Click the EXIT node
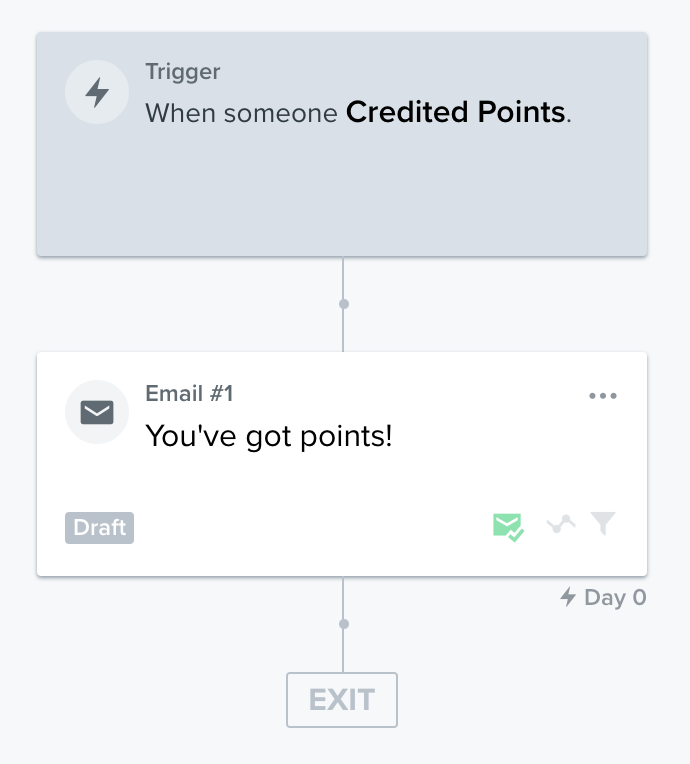Viewport: 690px width, 764px height. pos(342,700)
